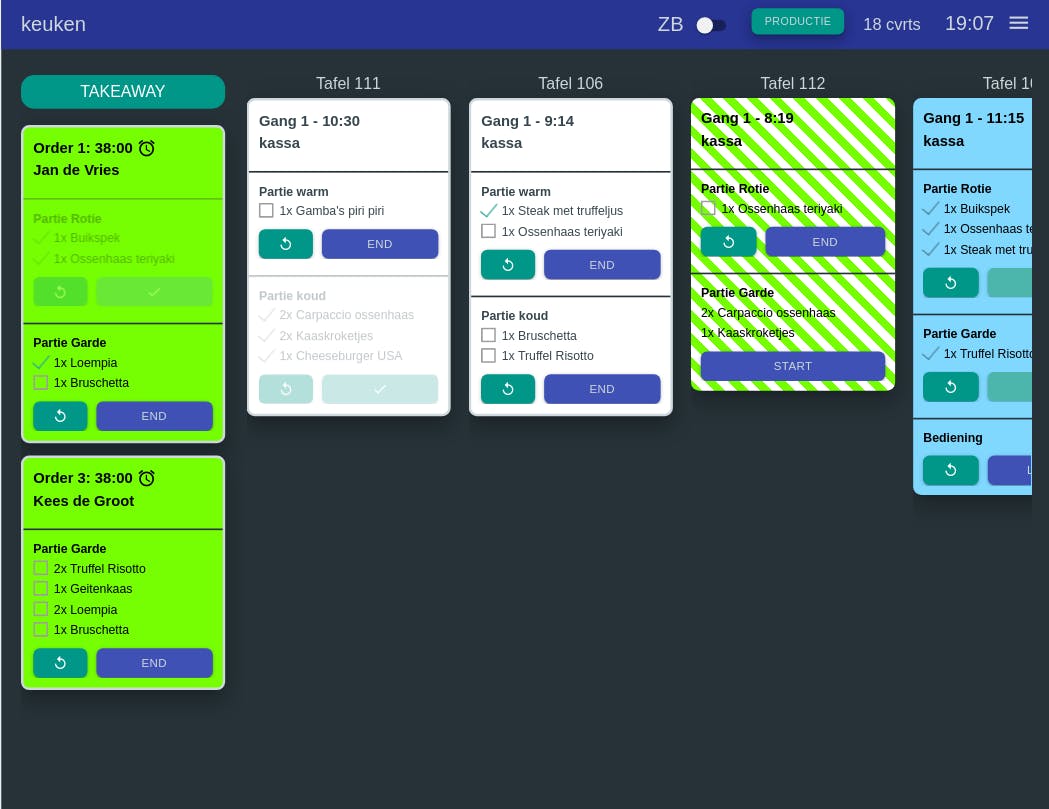Open the hamburger menu in header
This screenshot has width=1049, height=809.
1018,23
